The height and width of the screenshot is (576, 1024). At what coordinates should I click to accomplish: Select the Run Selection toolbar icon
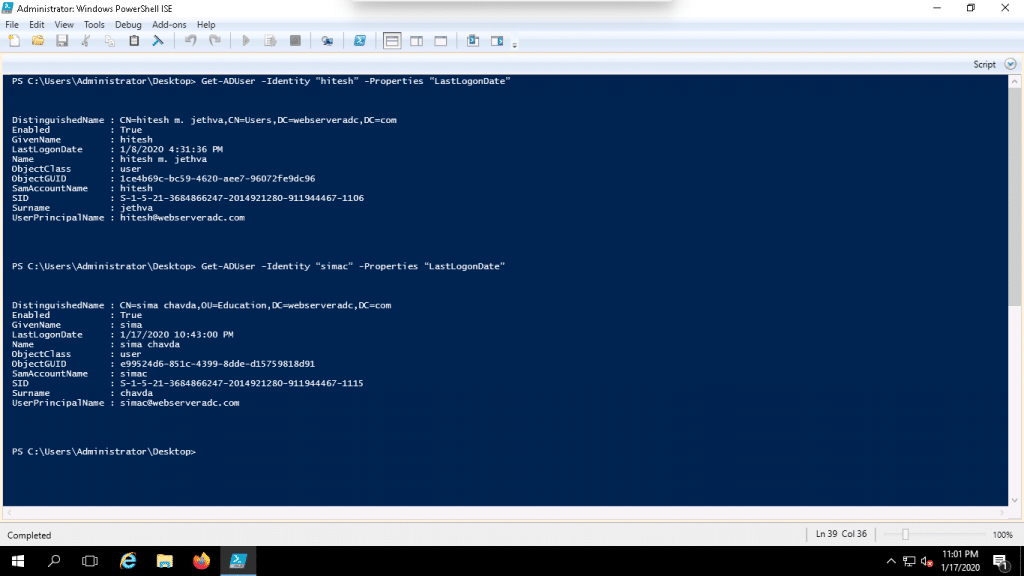pos(272,40)
